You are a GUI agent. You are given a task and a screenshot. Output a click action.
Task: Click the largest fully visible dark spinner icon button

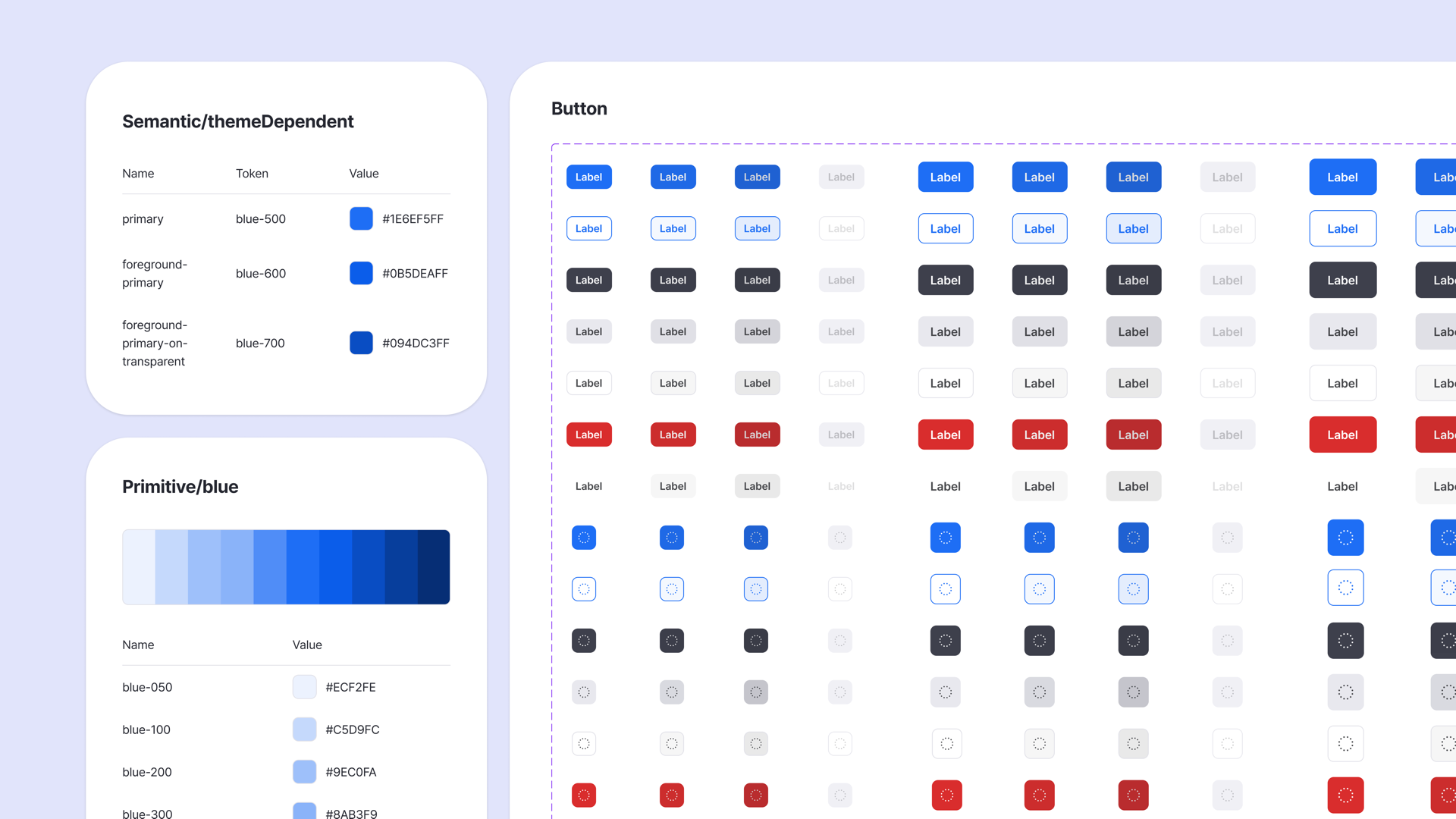click(1345, 641)
